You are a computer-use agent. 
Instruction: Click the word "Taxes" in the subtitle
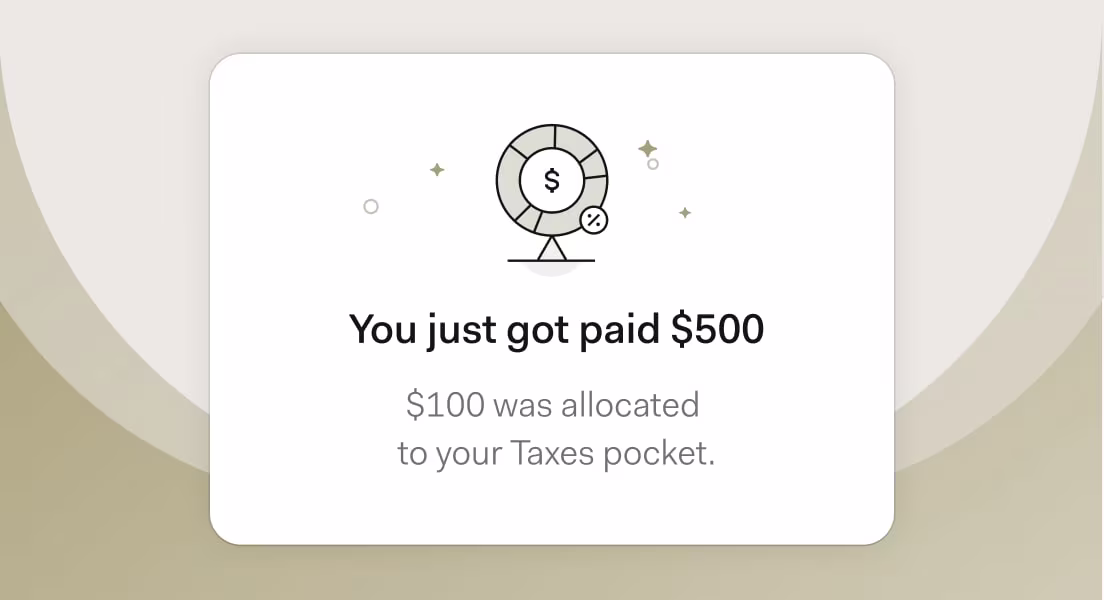tap(552, 452)
